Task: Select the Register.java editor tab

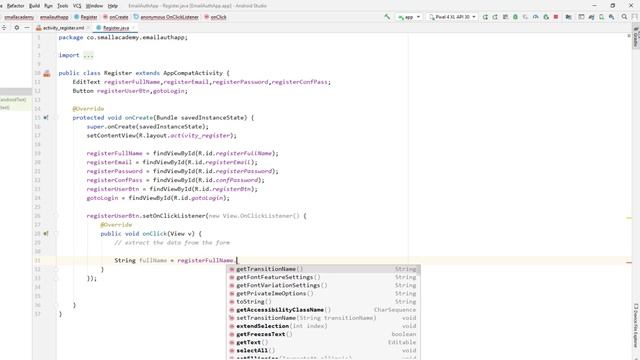Action: pyautogui.click(x=115, y=28)
